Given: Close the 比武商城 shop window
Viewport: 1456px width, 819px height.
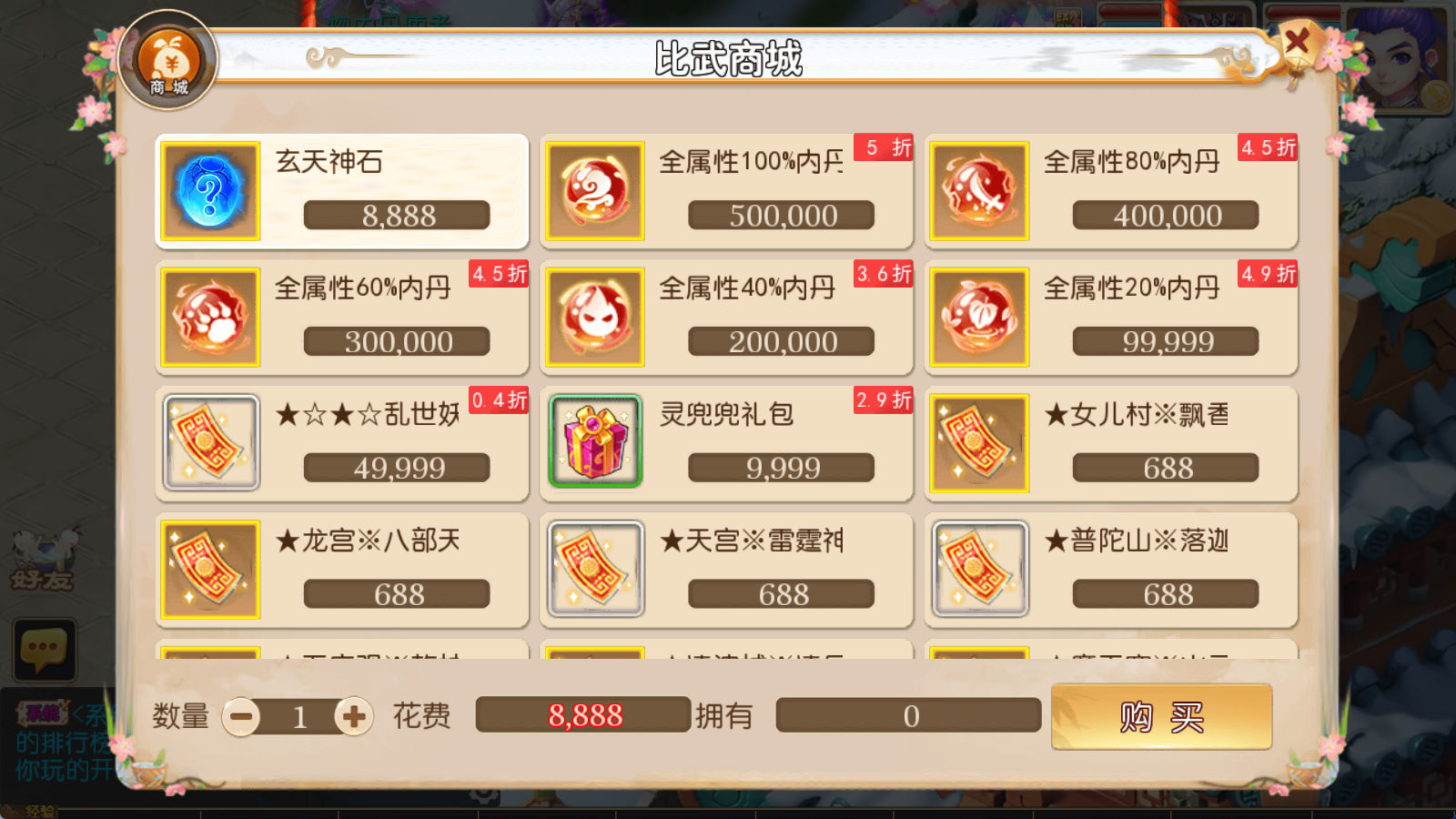Looking at the screenshot, I should coord(1296,42).
